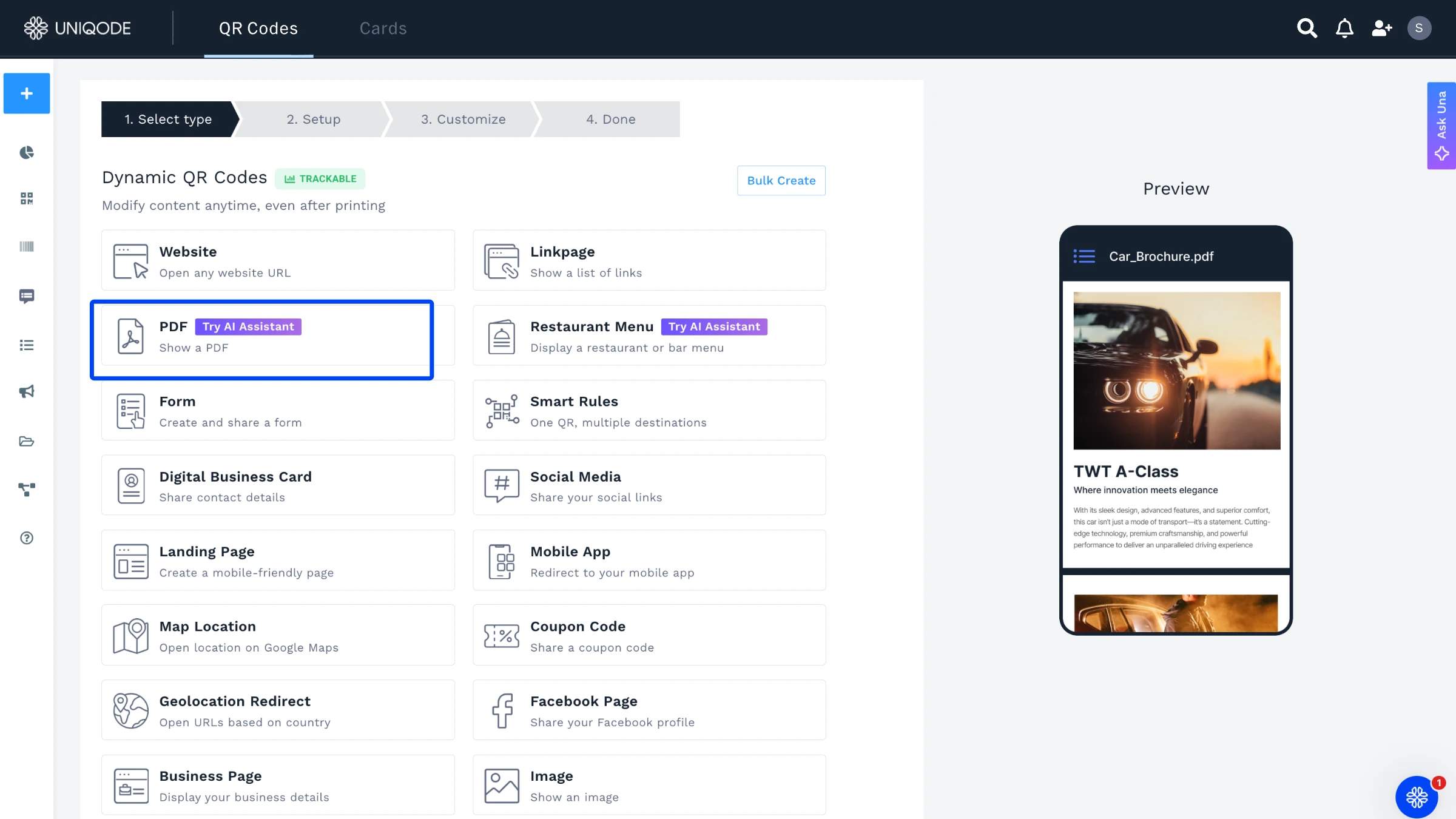Click the add user icon

coord(1381,28)
